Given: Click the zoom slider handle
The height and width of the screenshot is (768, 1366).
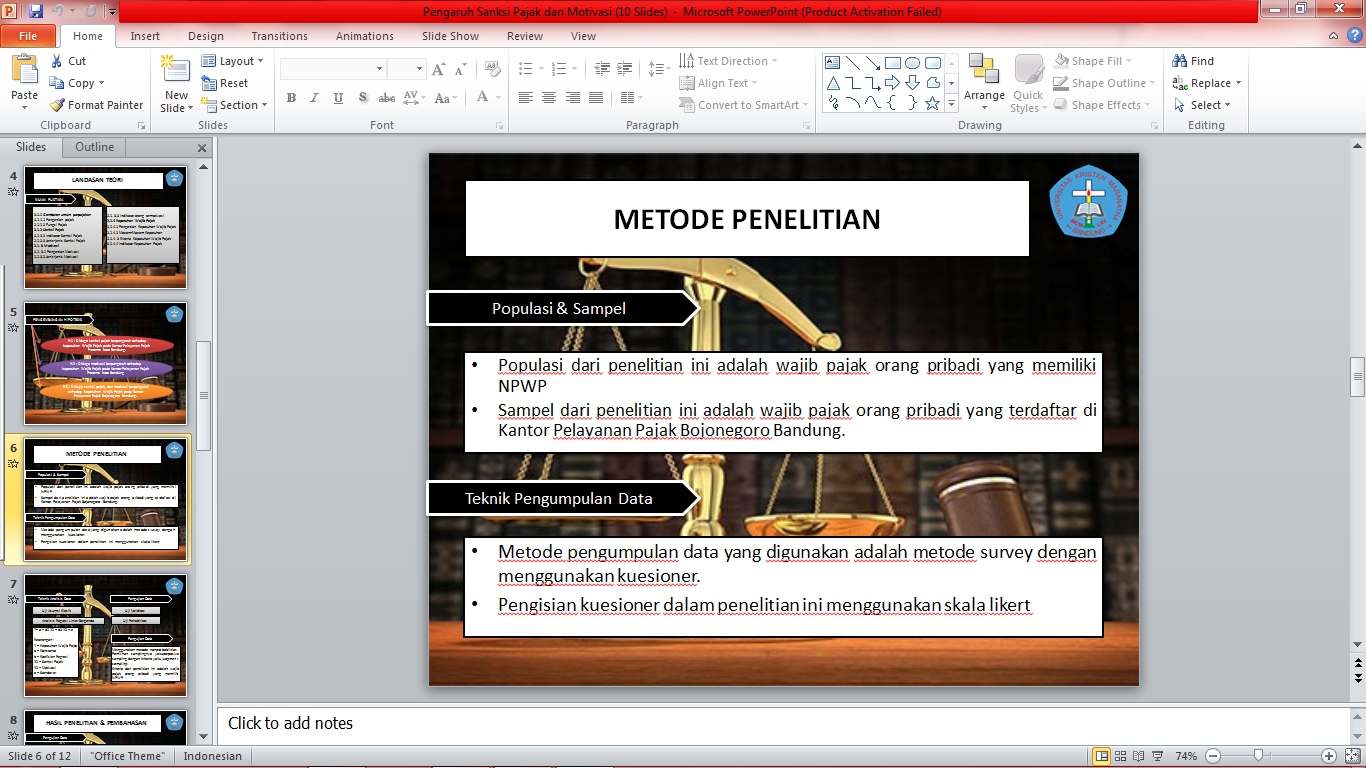Looking at the screenshot, I should click(1258, 756).
